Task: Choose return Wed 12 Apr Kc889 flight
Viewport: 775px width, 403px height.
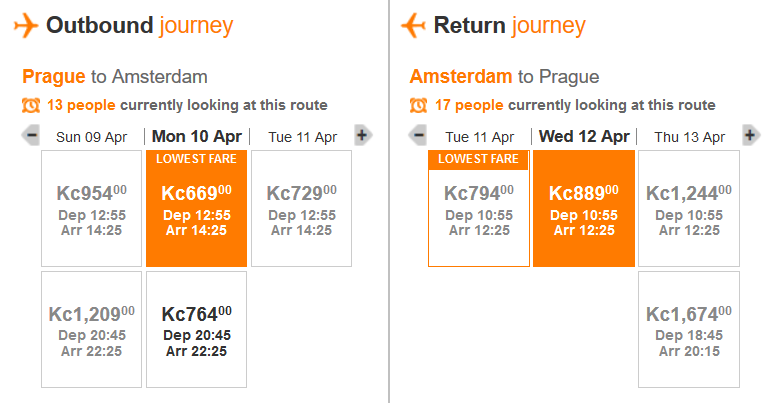Action: tap(584, 209)
